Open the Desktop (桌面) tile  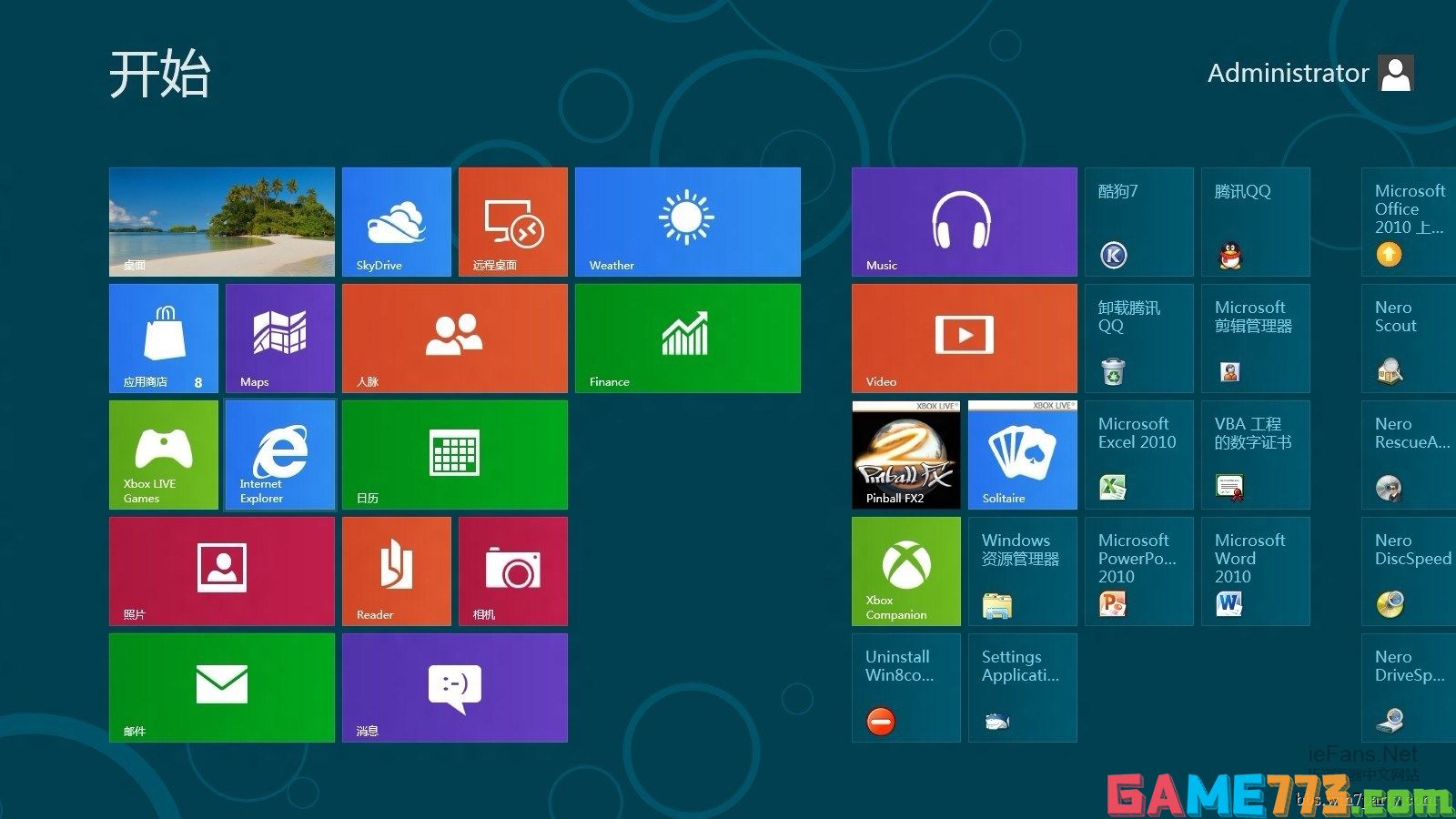pyautogui.click(x=222, y=222)
